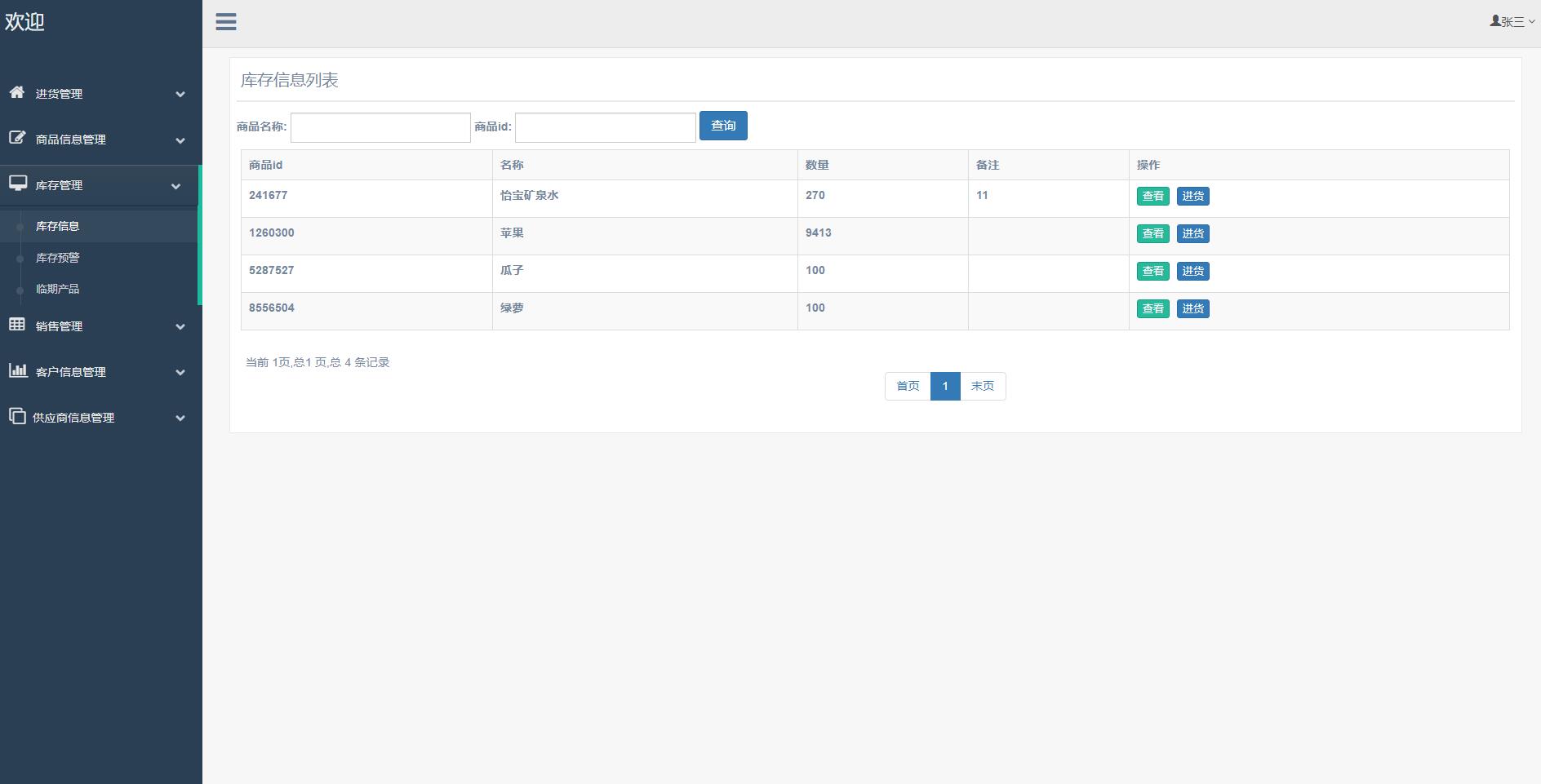Select the 销售管理 sidebar menu label
The width and height of the screenshot is (1541, 784).
(x=59, y=326)
